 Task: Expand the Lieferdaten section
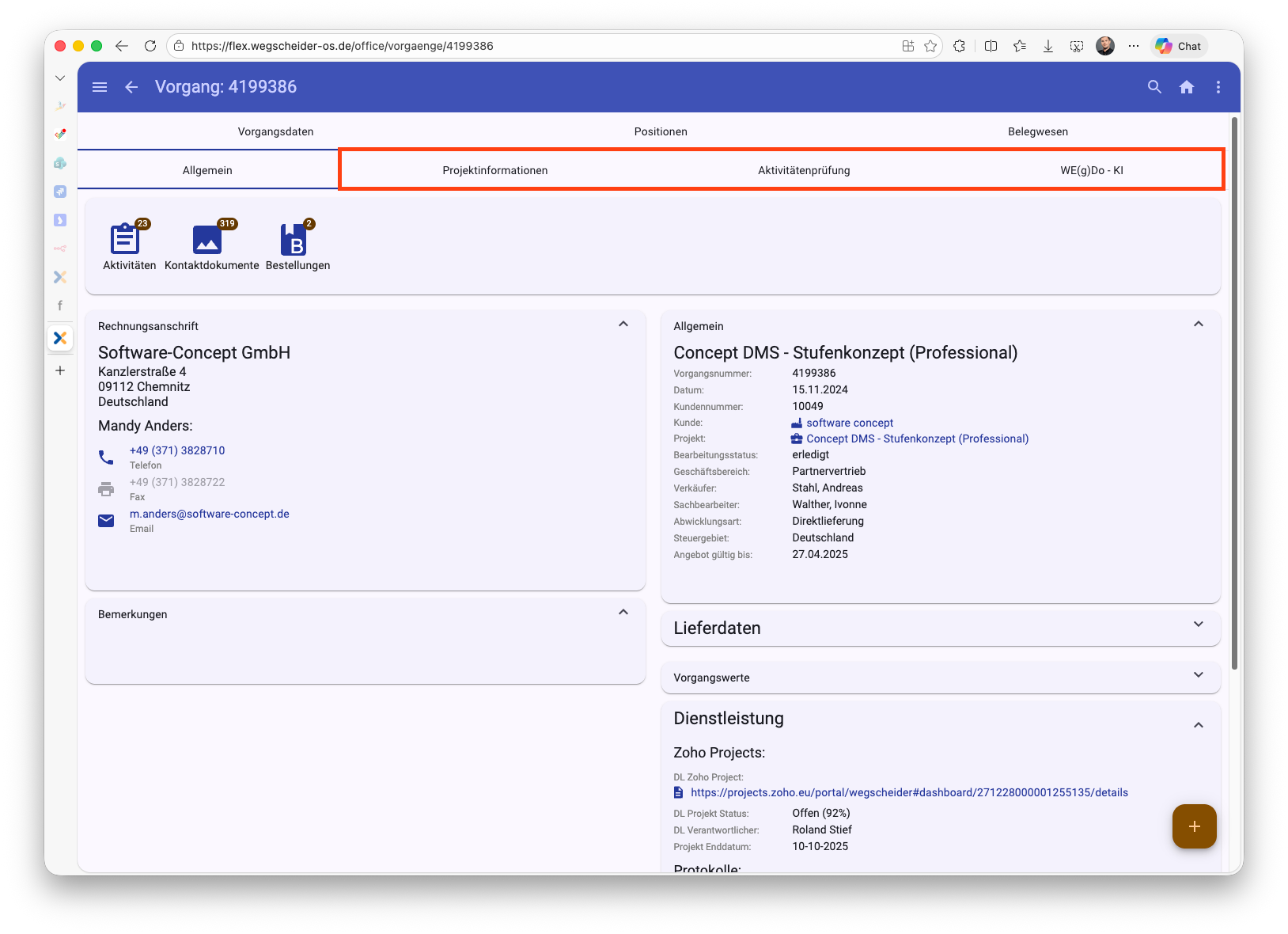coord(1198,625)
